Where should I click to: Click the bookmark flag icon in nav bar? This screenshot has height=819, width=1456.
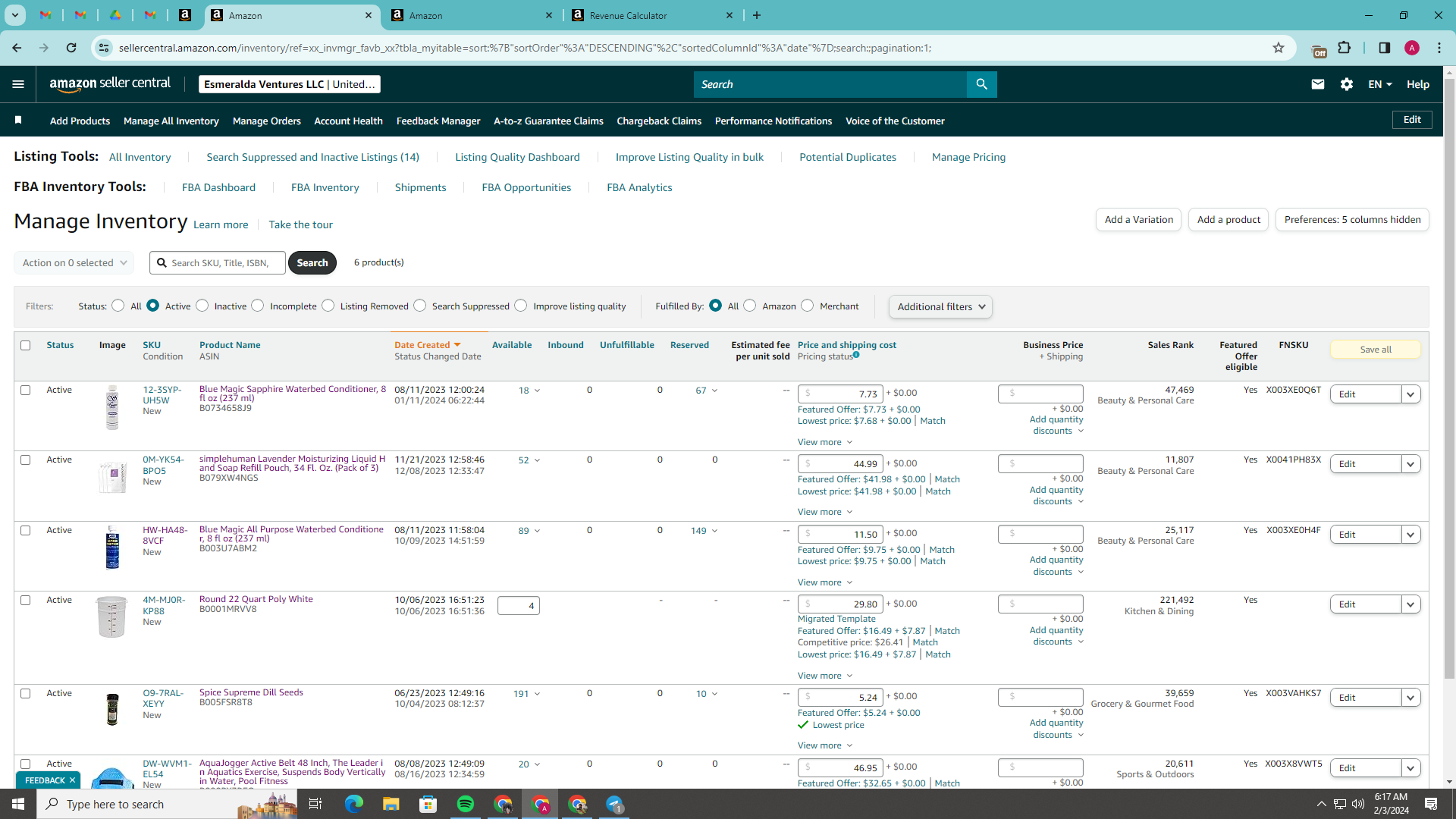18,120
